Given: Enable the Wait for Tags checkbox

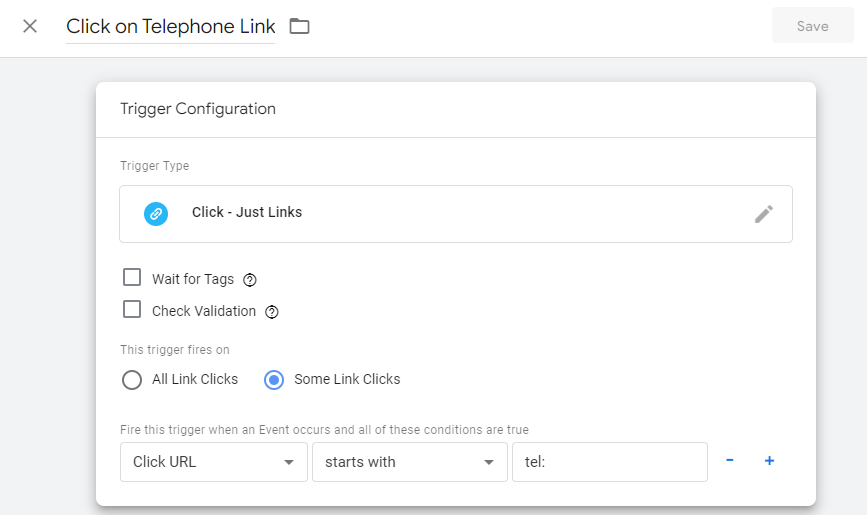Looking at the screenshot, I should [x=132, y=277].
